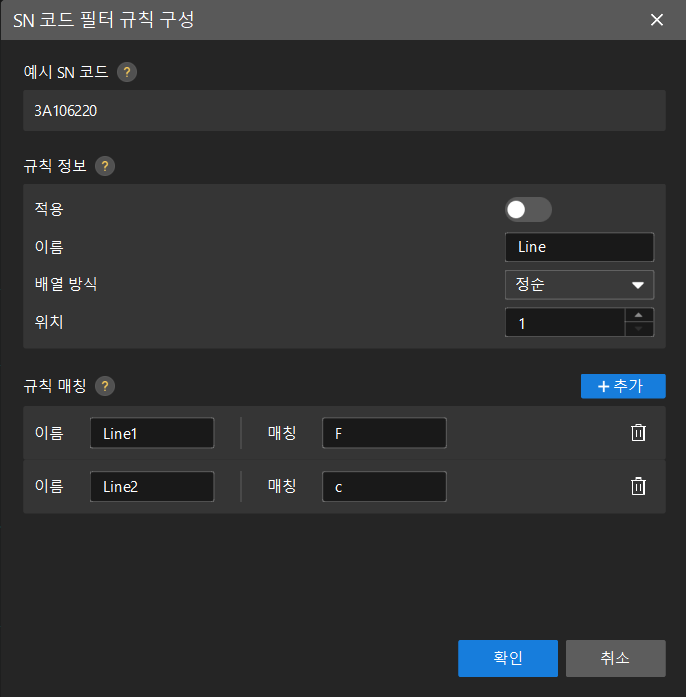Decrease the 위치 value with down arrow

639,329
